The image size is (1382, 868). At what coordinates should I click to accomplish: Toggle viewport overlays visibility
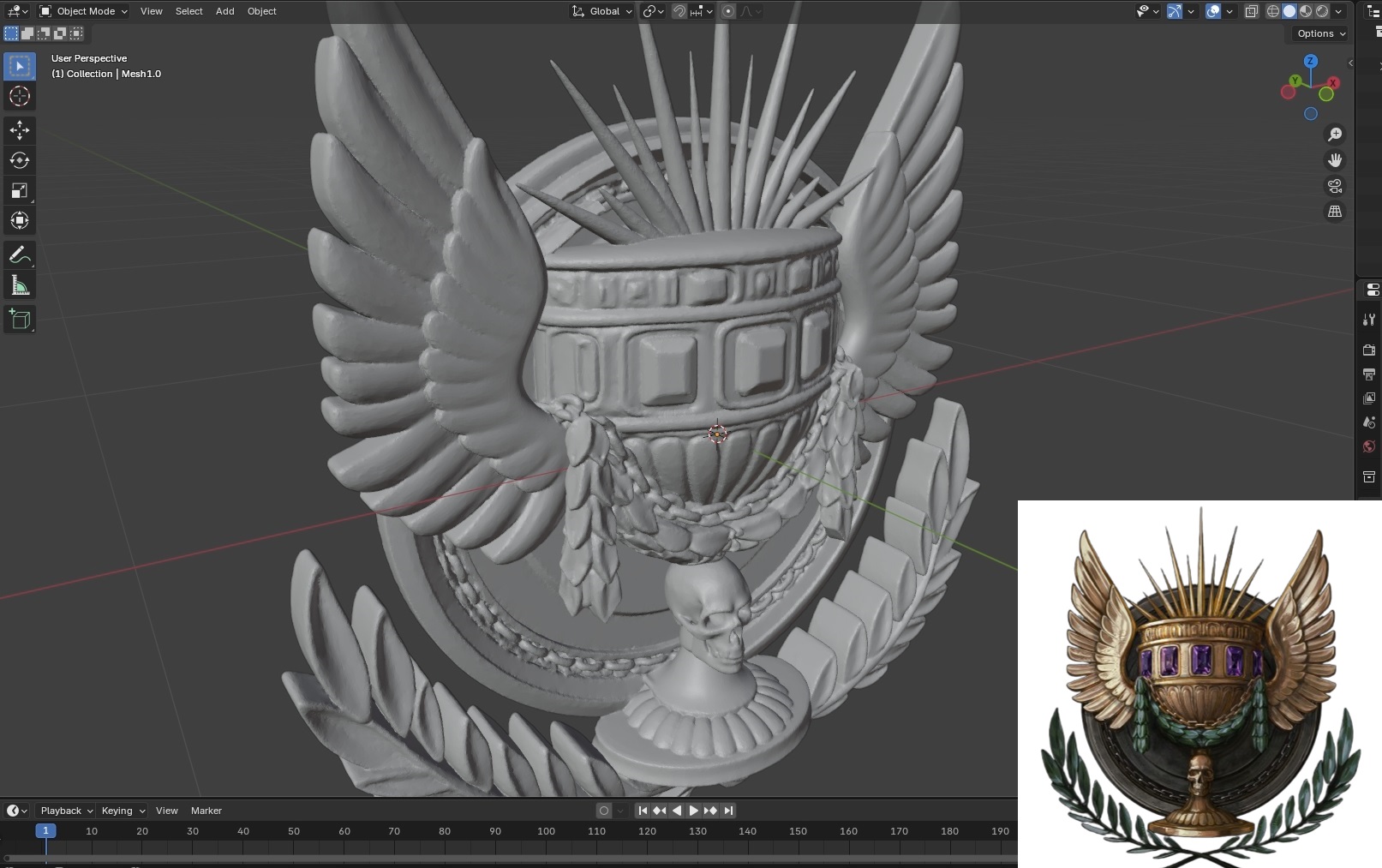coord(1213,11)
